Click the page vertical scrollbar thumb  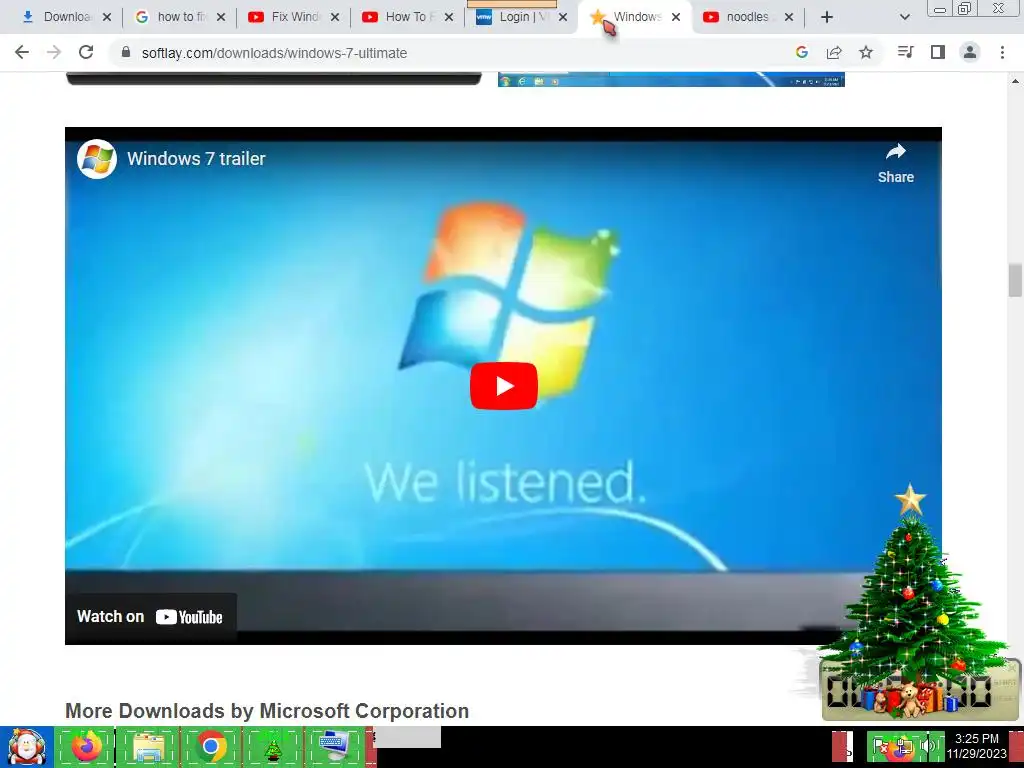1015,280
